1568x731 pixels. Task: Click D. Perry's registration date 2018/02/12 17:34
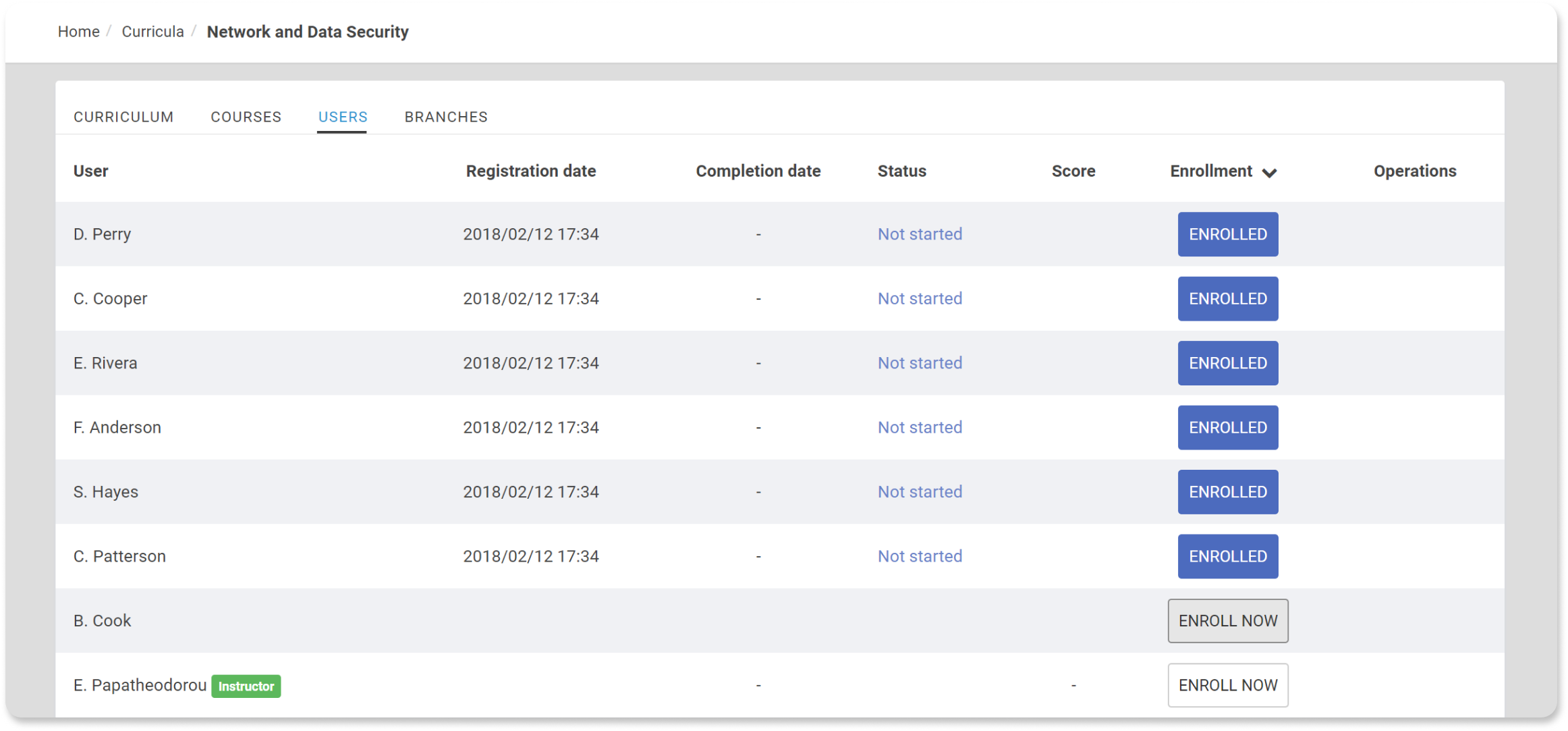coord(531,234)
